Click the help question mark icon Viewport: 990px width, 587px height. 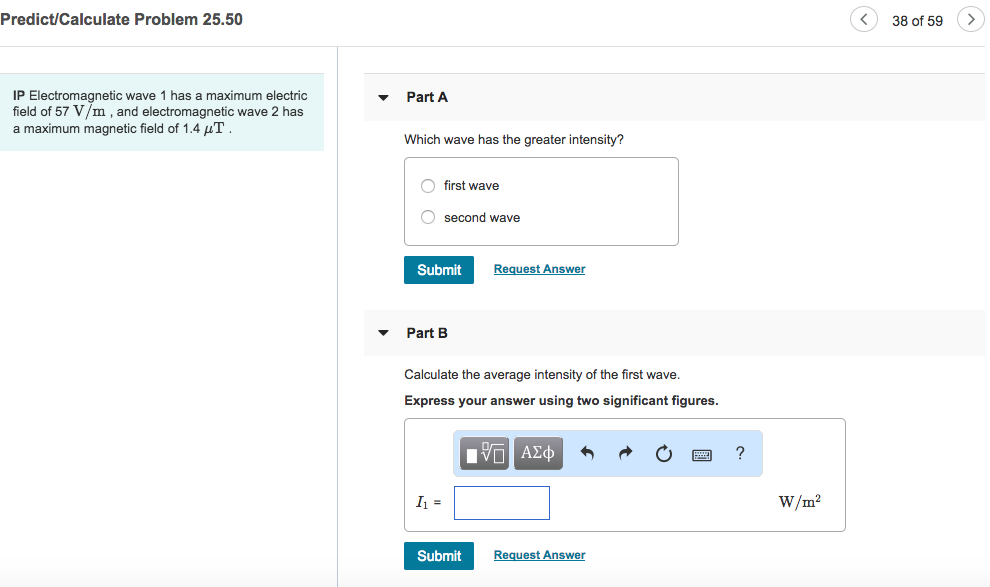click(x=739, y=453)
